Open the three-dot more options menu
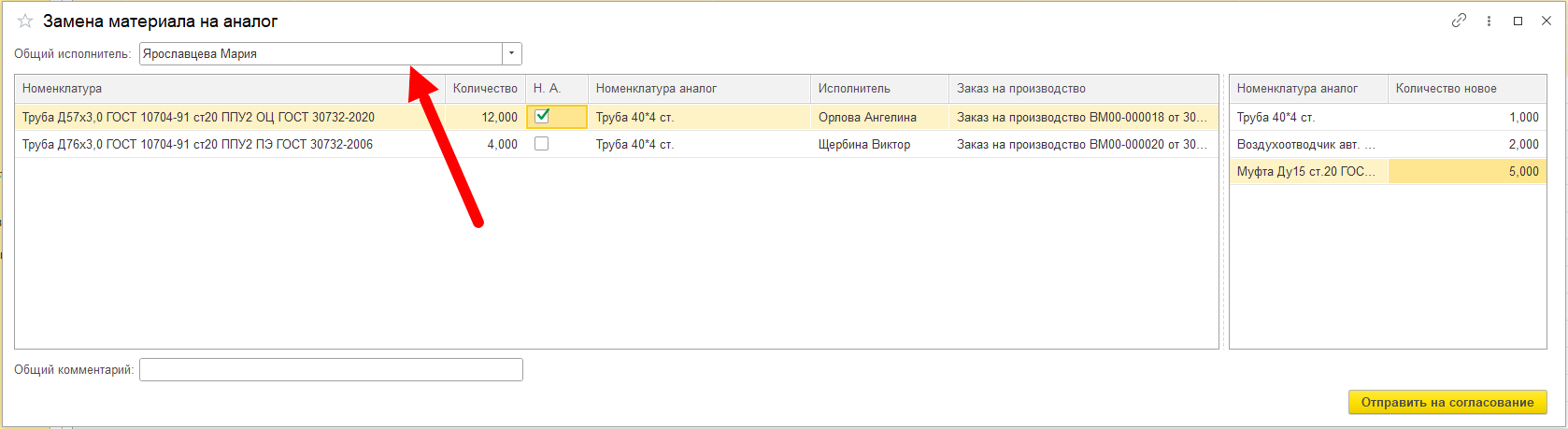 tap(1489, 21)
